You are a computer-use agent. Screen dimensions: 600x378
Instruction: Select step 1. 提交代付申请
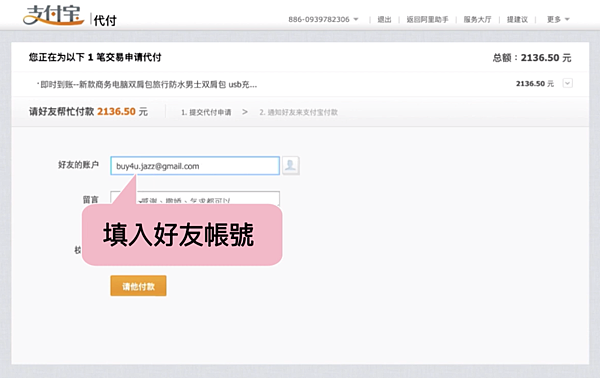pos(206,112)
